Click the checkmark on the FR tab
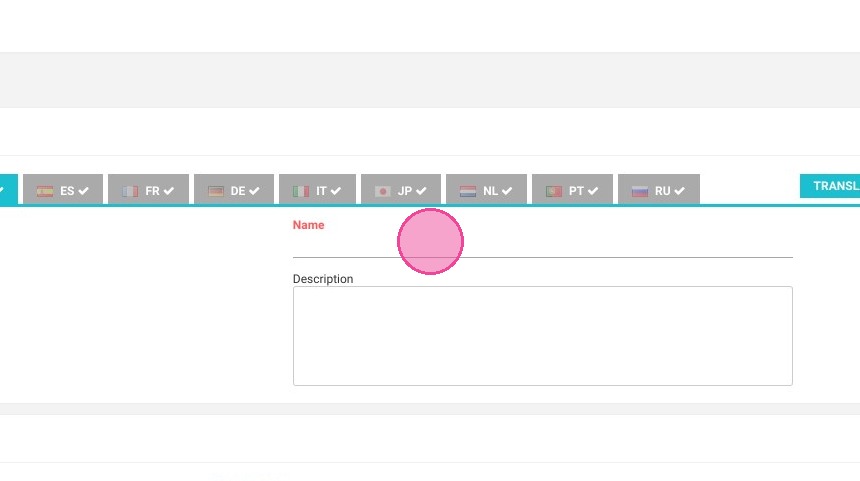The width and height of the screenshot is (860, 481). [x=168, y=191]
